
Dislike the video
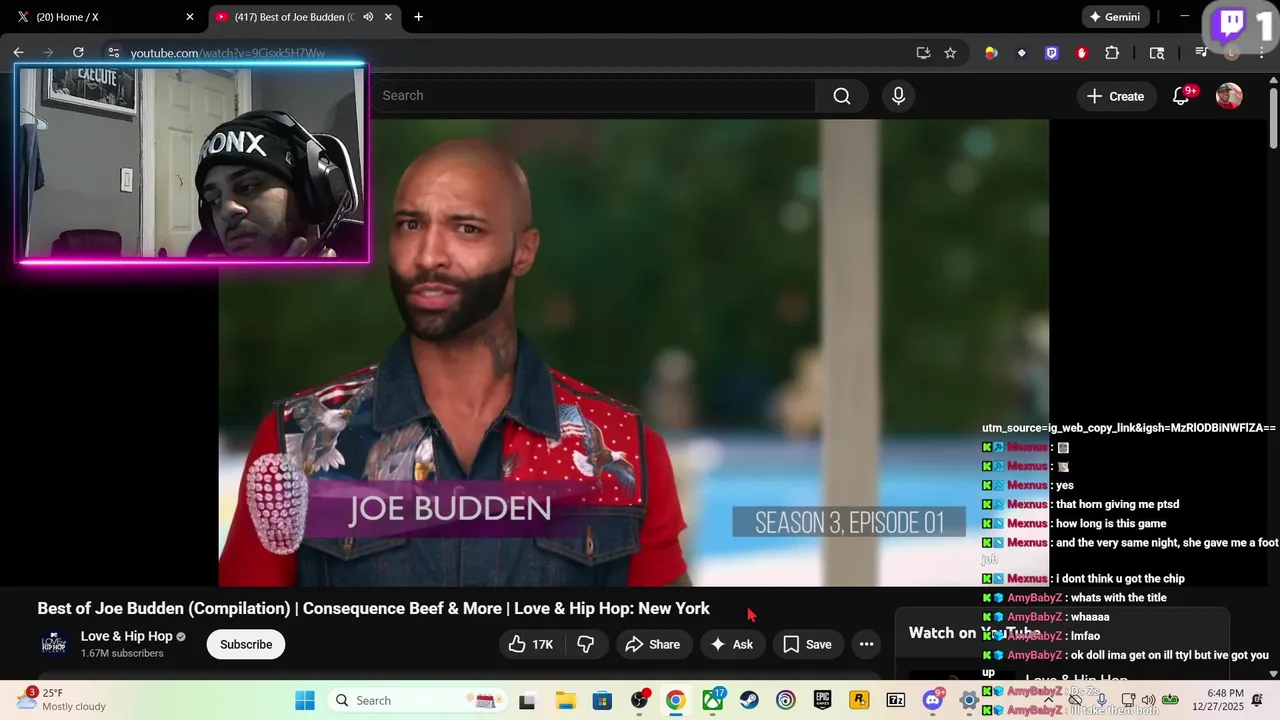click(586, 645)
